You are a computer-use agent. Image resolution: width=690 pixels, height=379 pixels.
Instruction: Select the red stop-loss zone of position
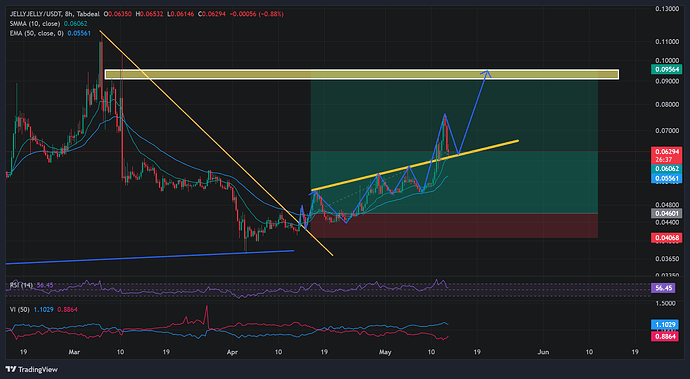(454, 226)
